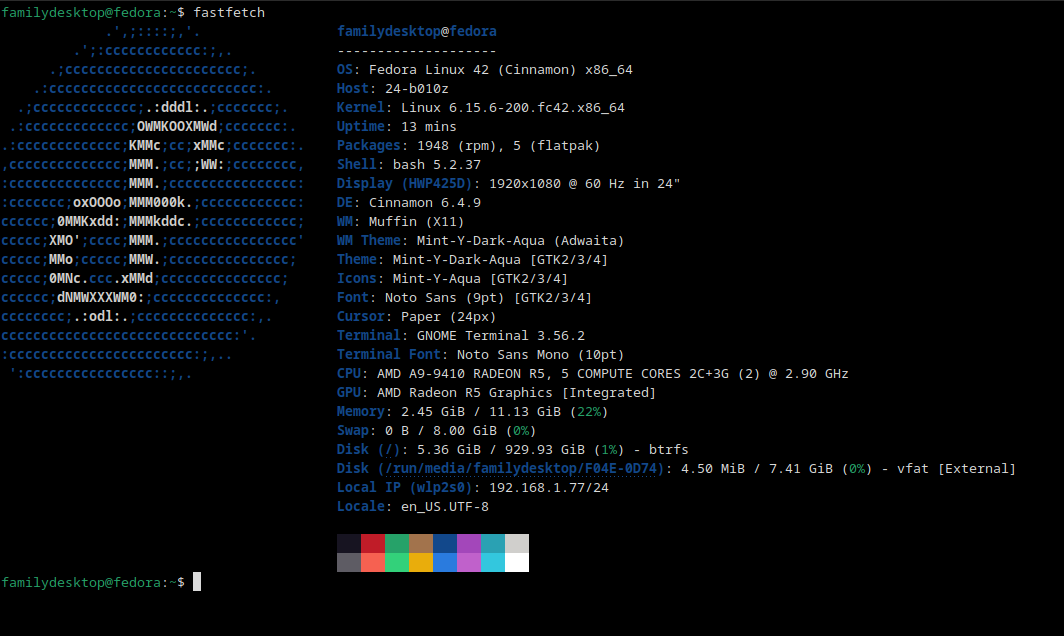This screenshot has height=636, width=1064.
Task: Click the coral salmon swatch in the bottom palette row
Action: coord(373,562)
